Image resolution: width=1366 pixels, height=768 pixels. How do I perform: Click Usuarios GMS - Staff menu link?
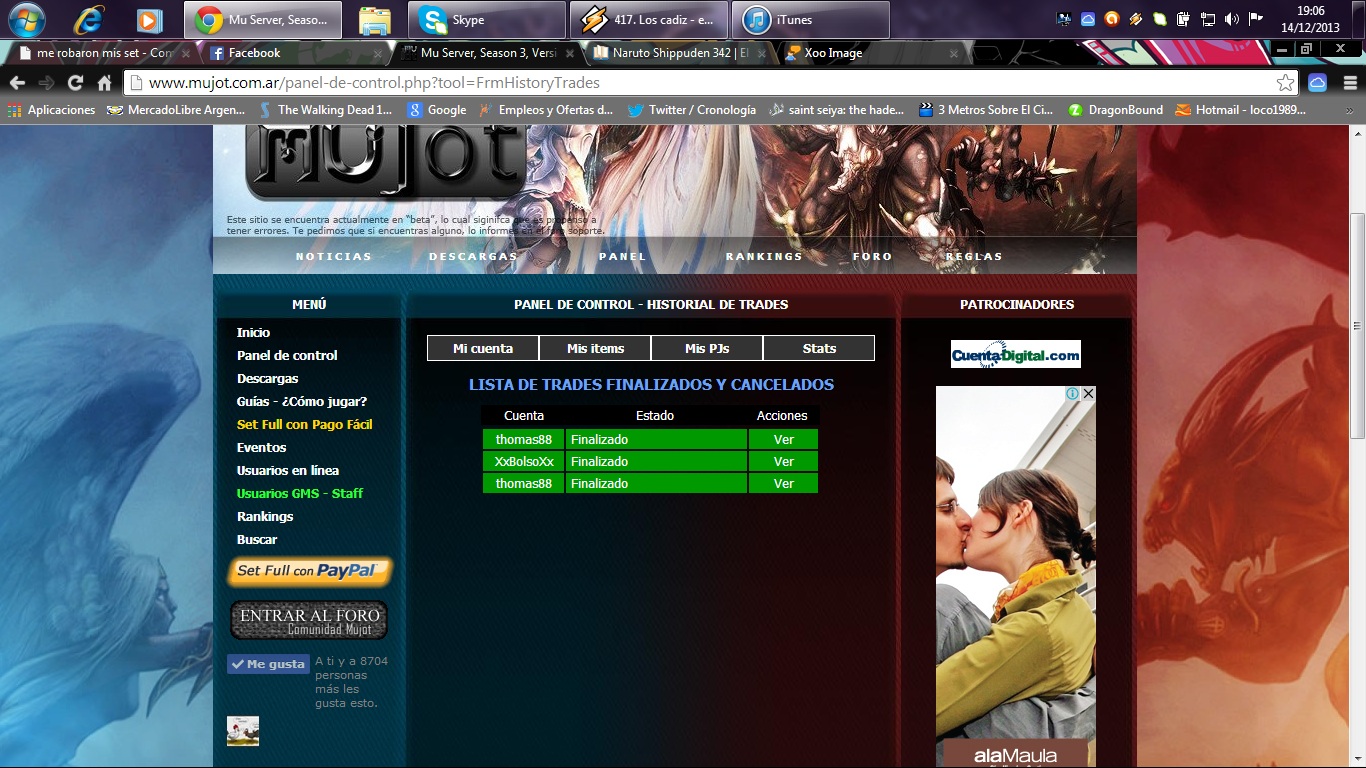(299, 493)
